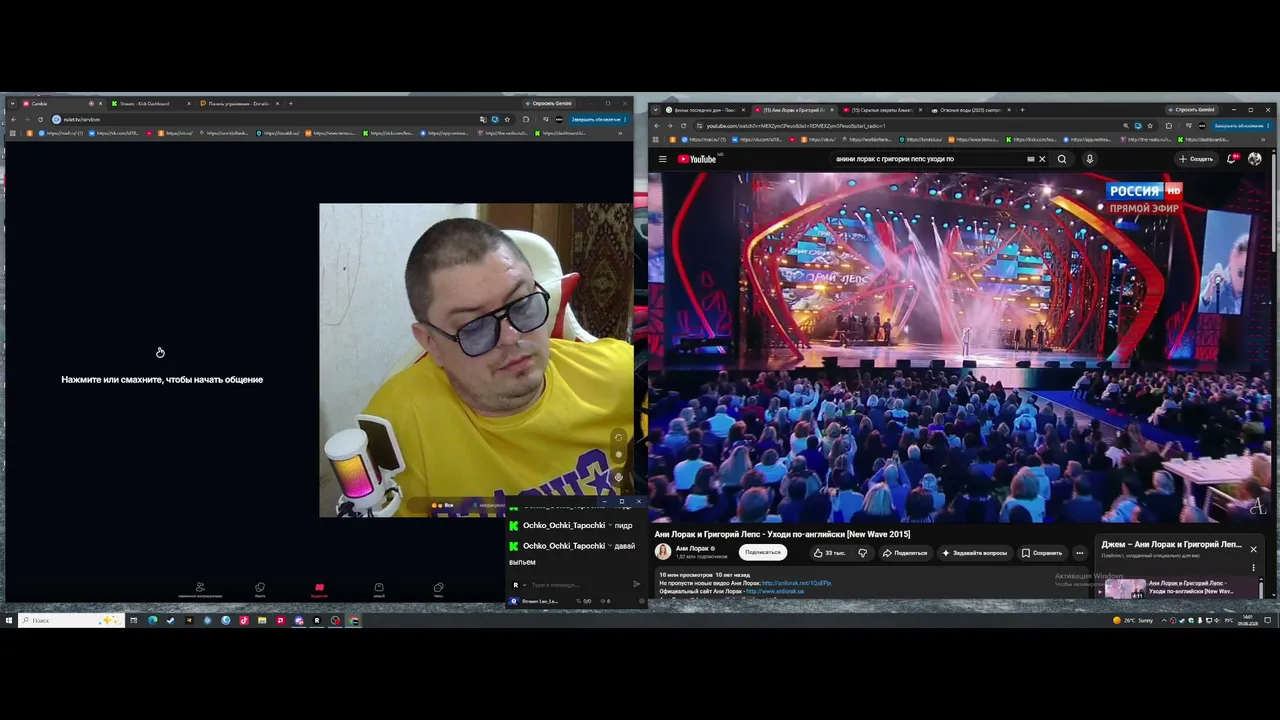
Task: Click Нажмите или смахните to start chatting
Action: (x=162, y=380)
